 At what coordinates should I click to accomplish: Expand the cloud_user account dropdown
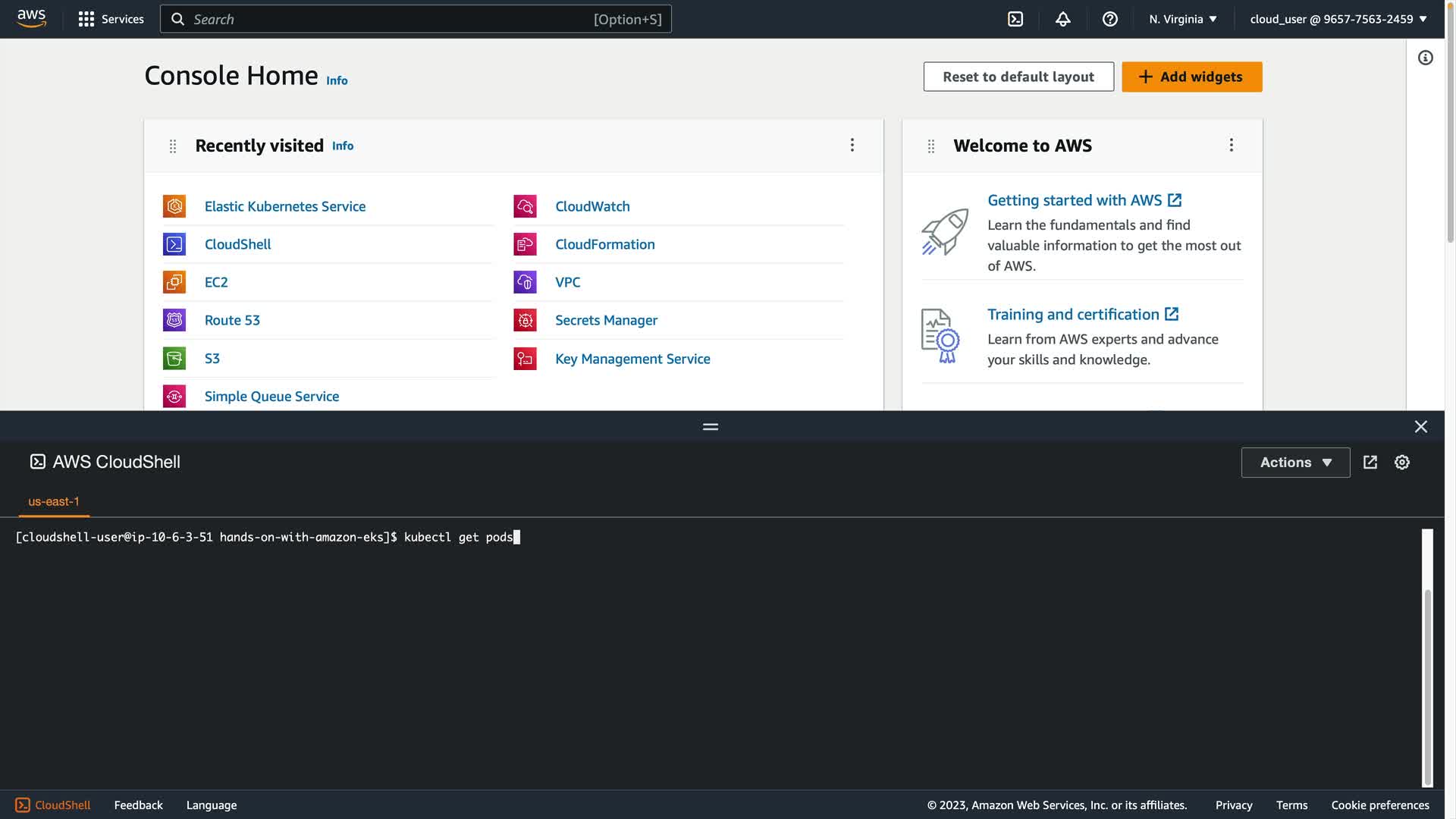[x=1338, y=19]
